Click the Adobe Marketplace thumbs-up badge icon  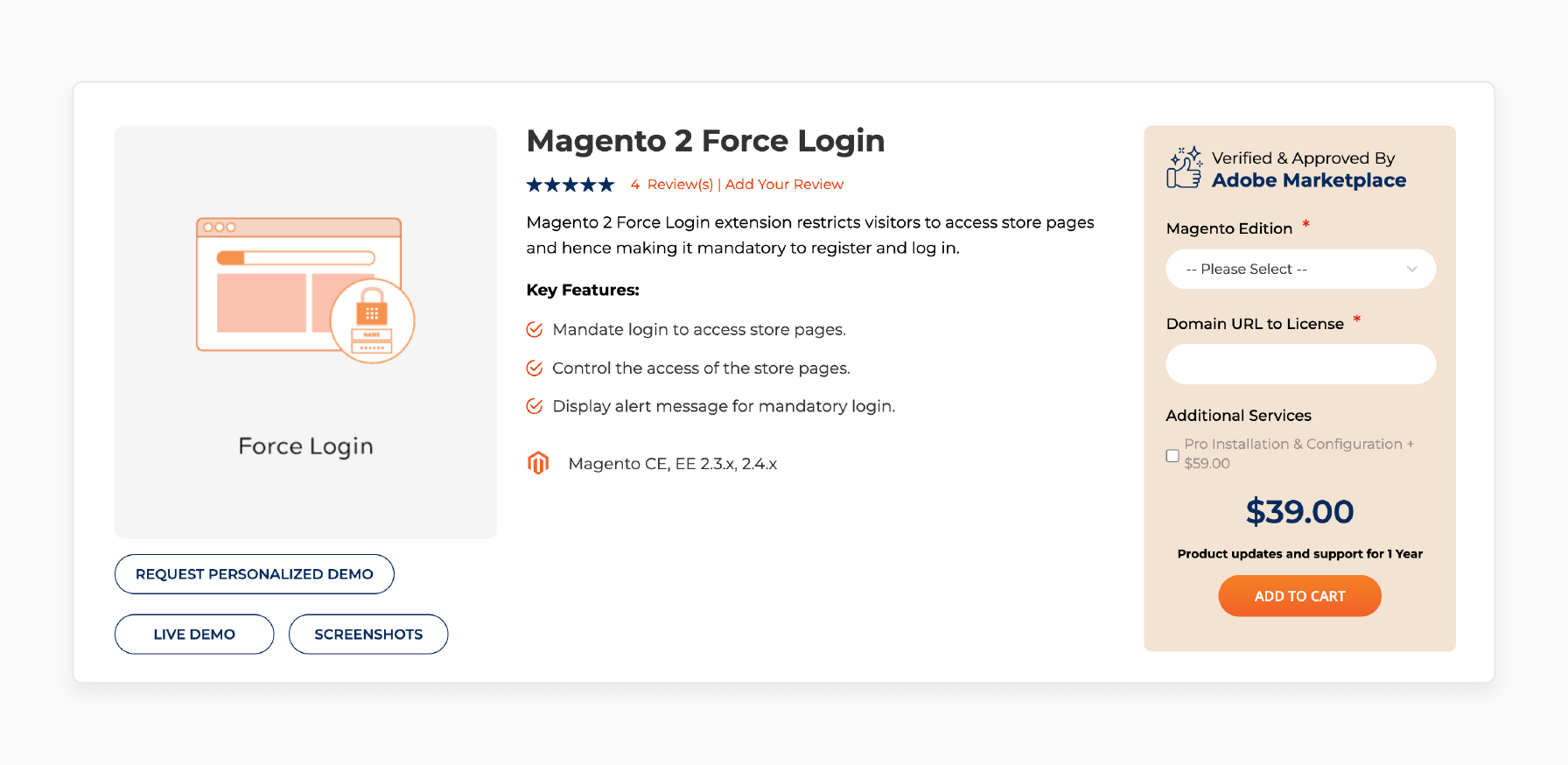(x=1185, y=168)
